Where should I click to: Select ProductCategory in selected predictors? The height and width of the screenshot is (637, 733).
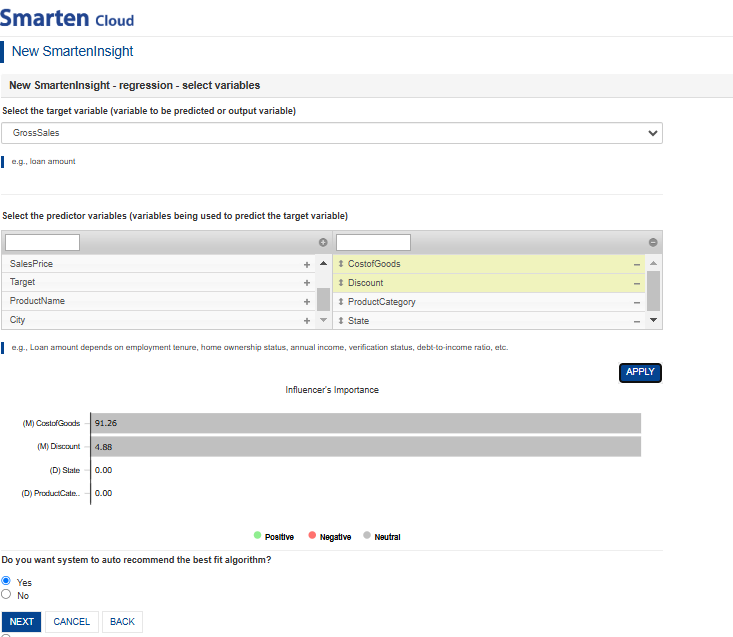489,302
